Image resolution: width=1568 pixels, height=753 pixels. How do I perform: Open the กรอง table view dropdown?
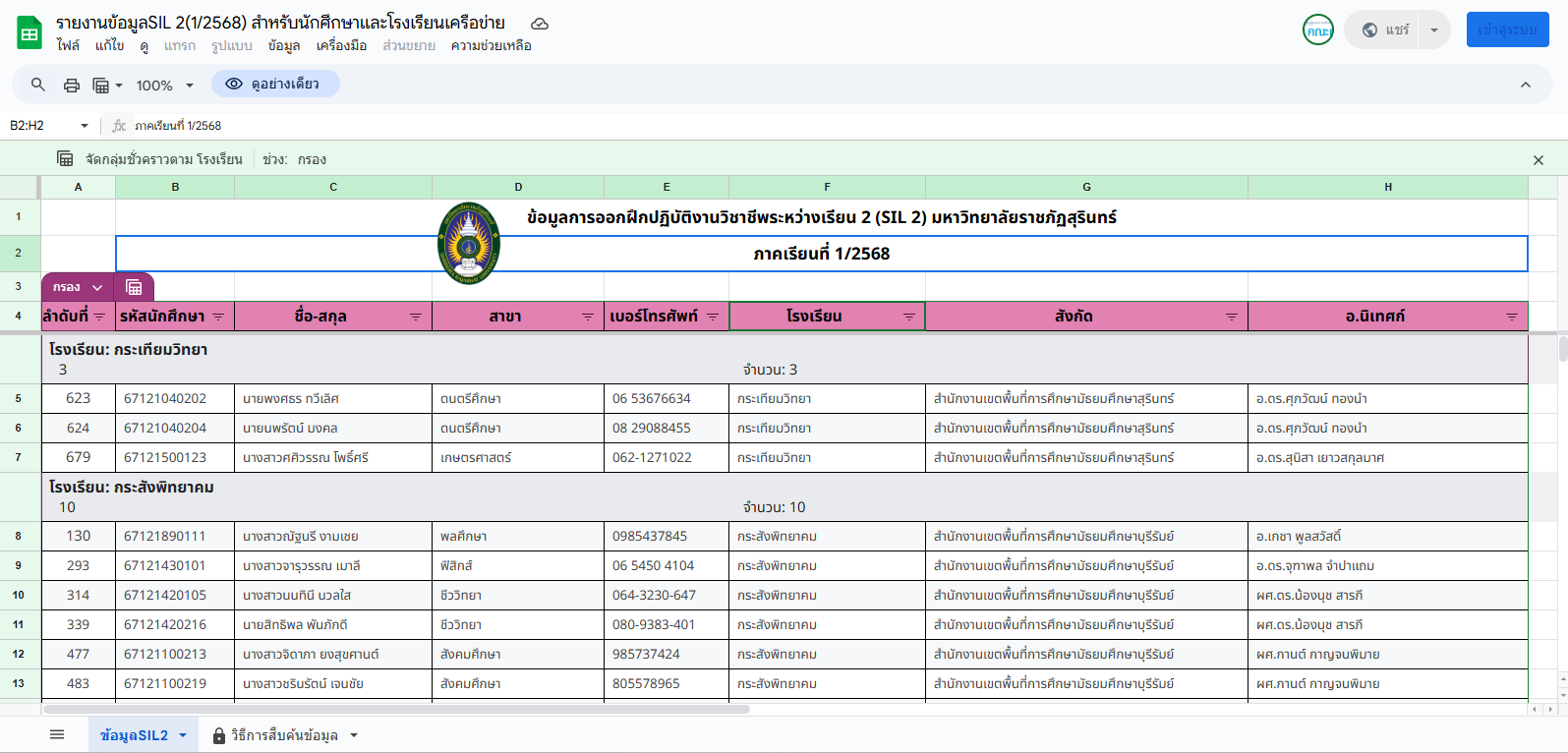tap(97, 287)
